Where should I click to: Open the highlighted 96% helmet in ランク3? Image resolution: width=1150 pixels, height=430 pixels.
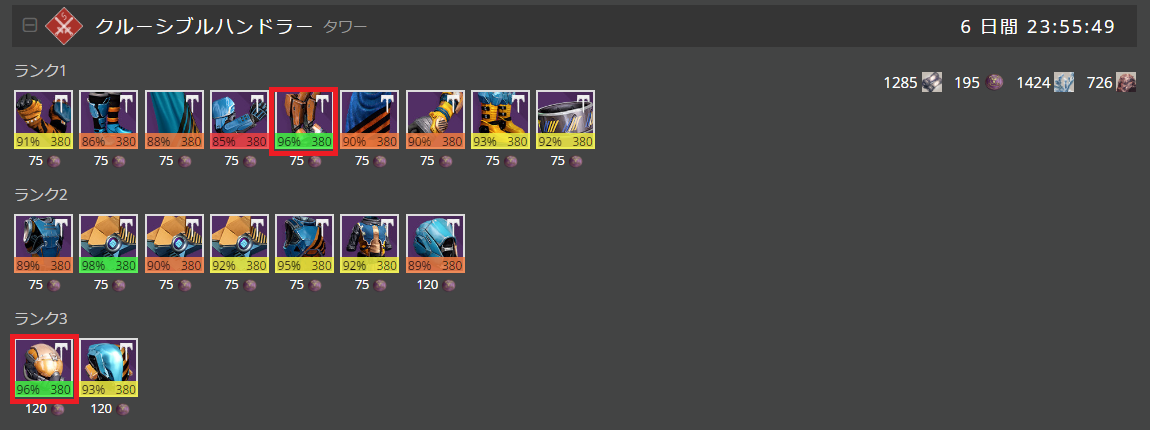43,368
